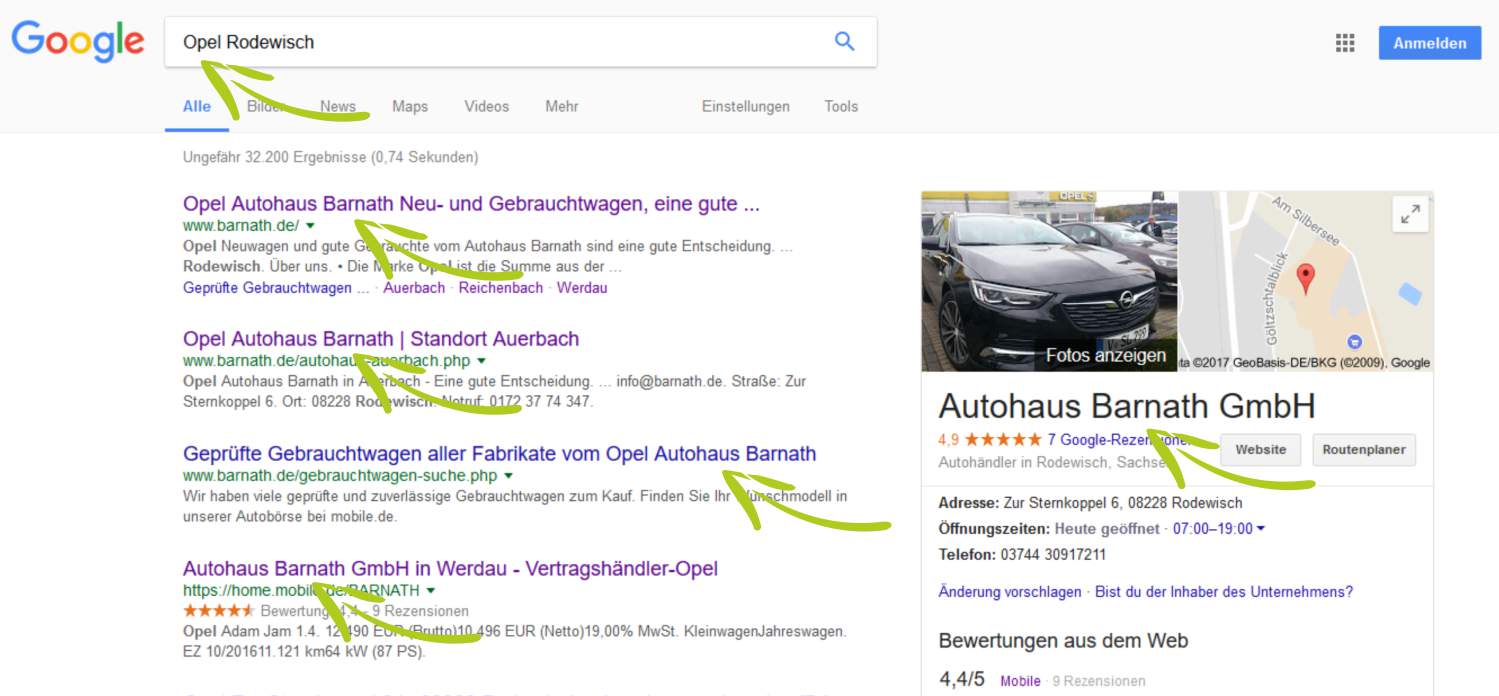Image resolution: width=1499 pixels, height=696 pixels.
Task: Open the Mehr menu
Action: (562, 107)
